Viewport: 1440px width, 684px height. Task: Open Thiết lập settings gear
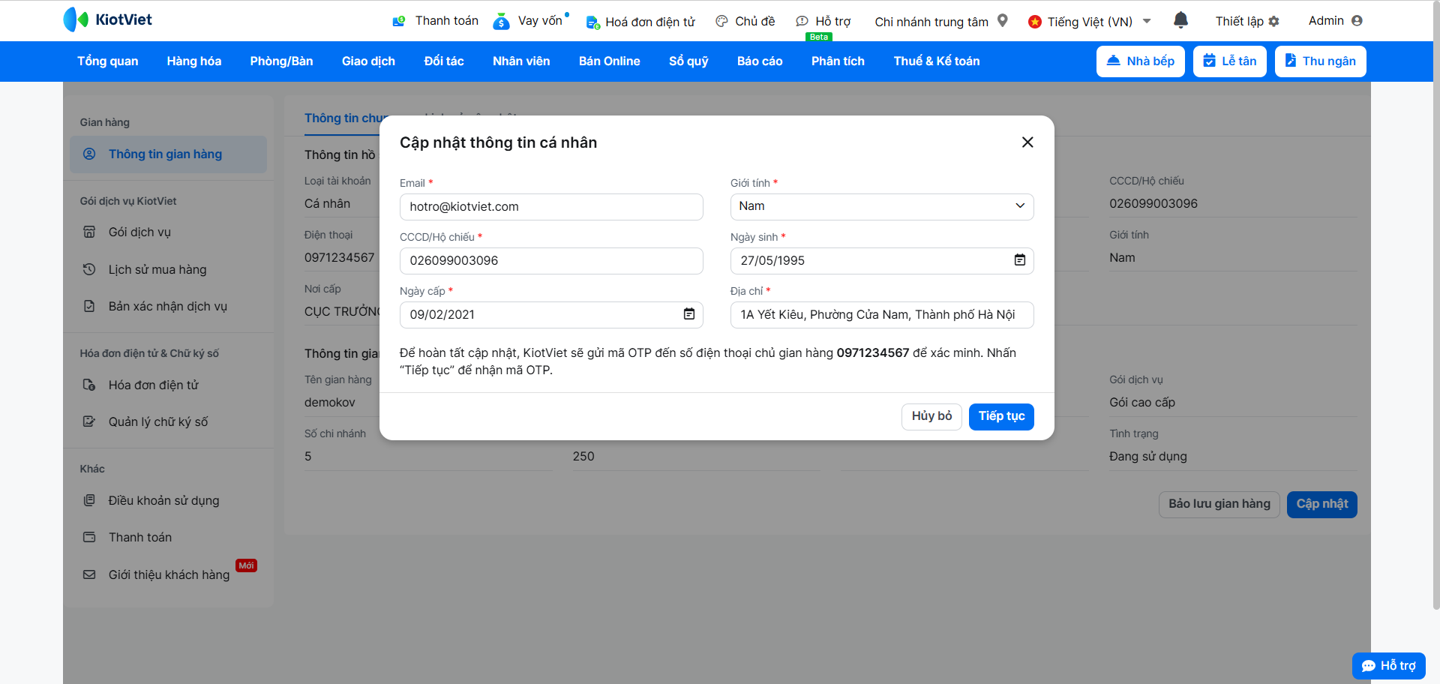tap(1273, 21)
